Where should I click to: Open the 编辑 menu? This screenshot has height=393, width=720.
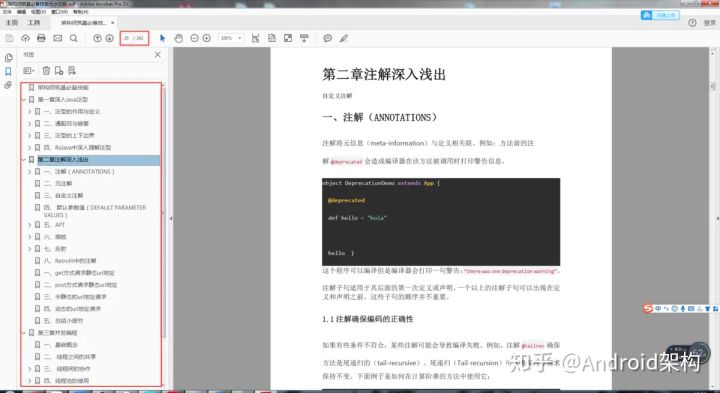(21, 11)
